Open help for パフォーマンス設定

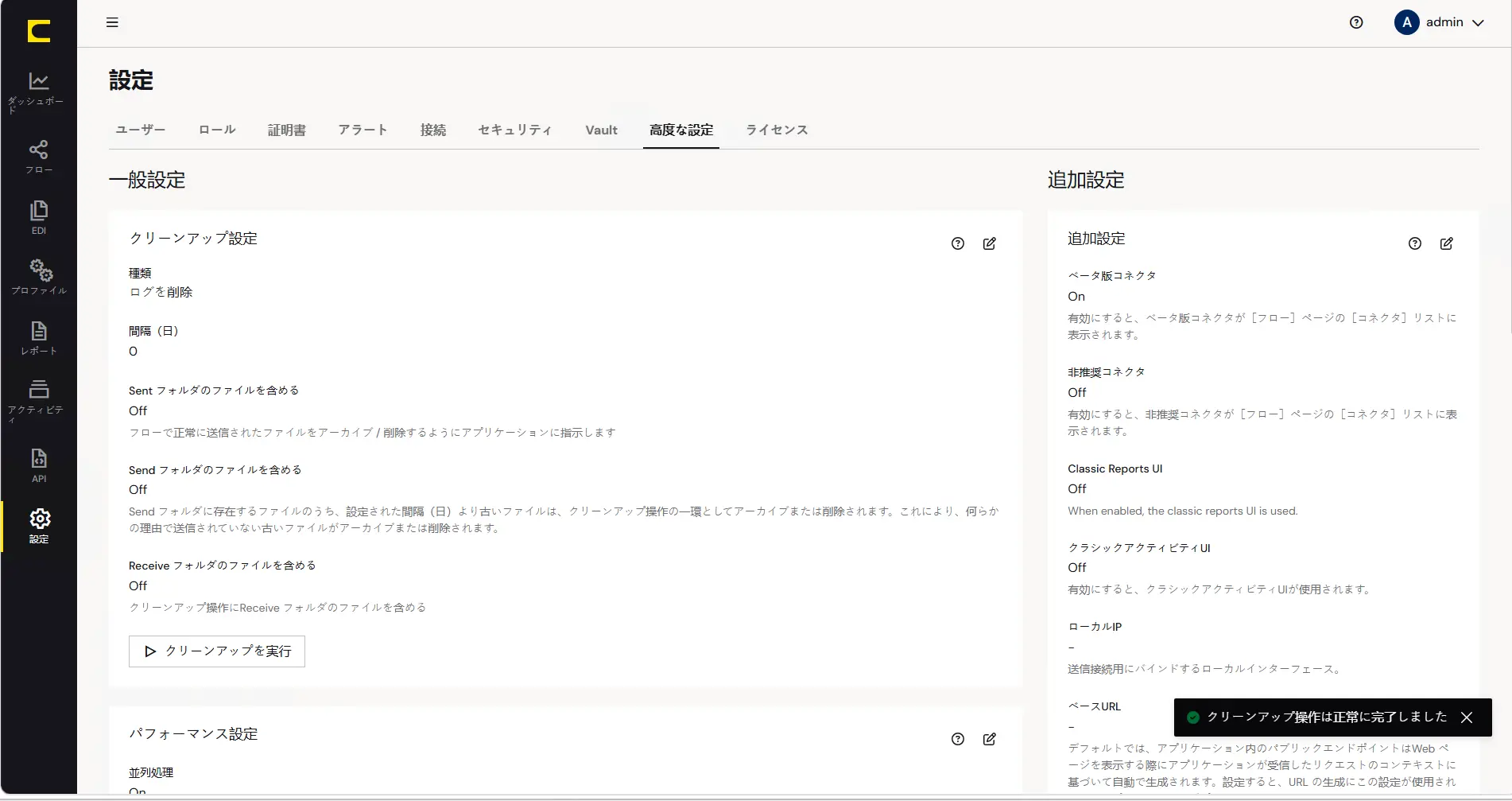(958, 739)
